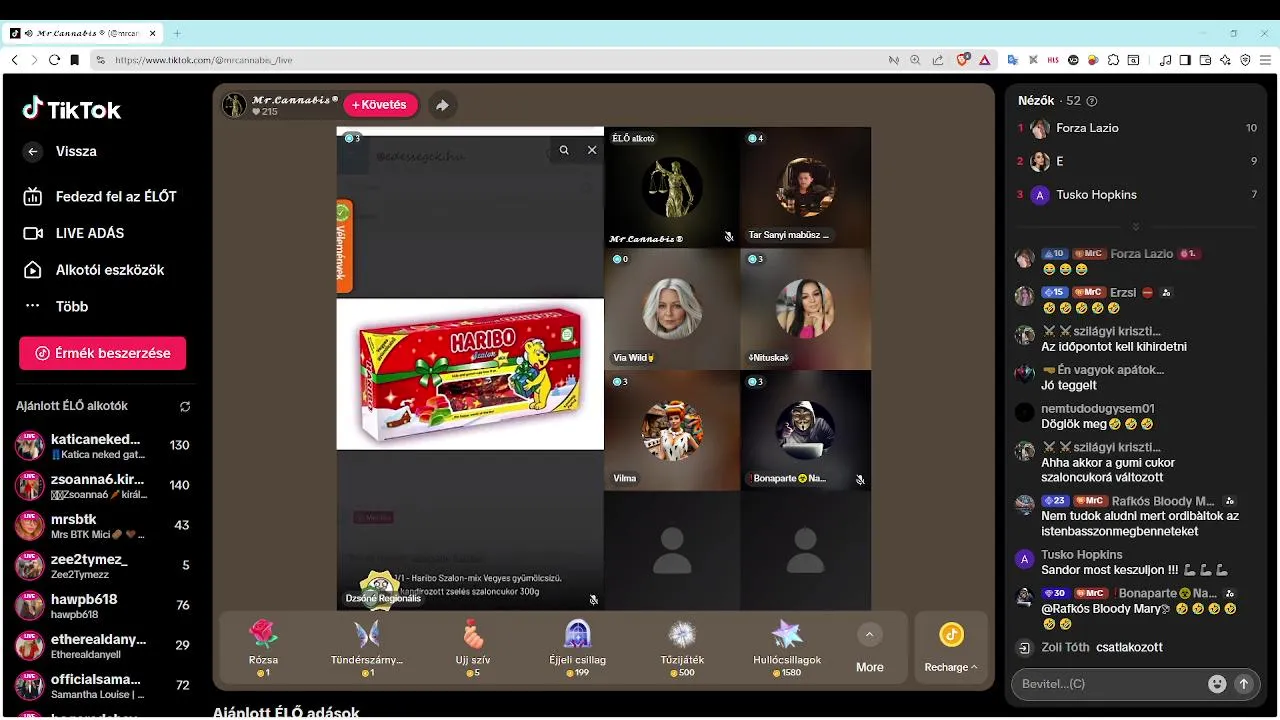Click the Nézők info icon

(1091, 101)
